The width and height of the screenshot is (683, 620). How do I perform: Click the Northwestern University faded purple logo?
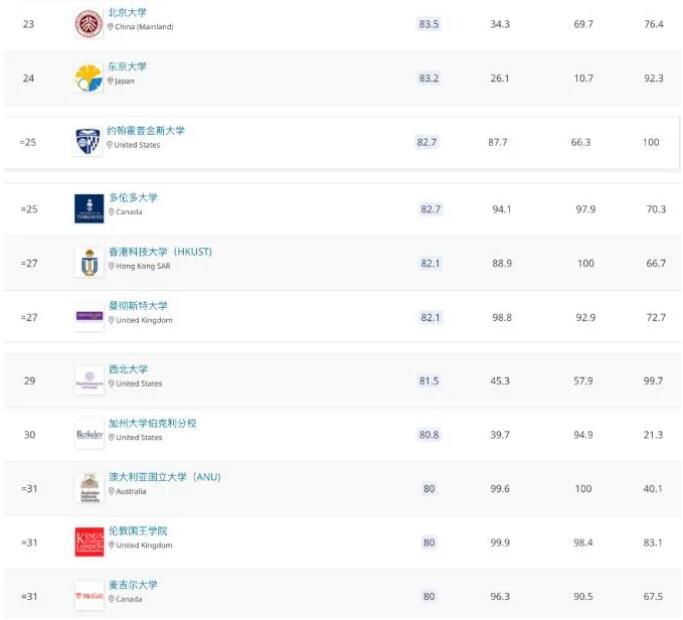[89, 380]
